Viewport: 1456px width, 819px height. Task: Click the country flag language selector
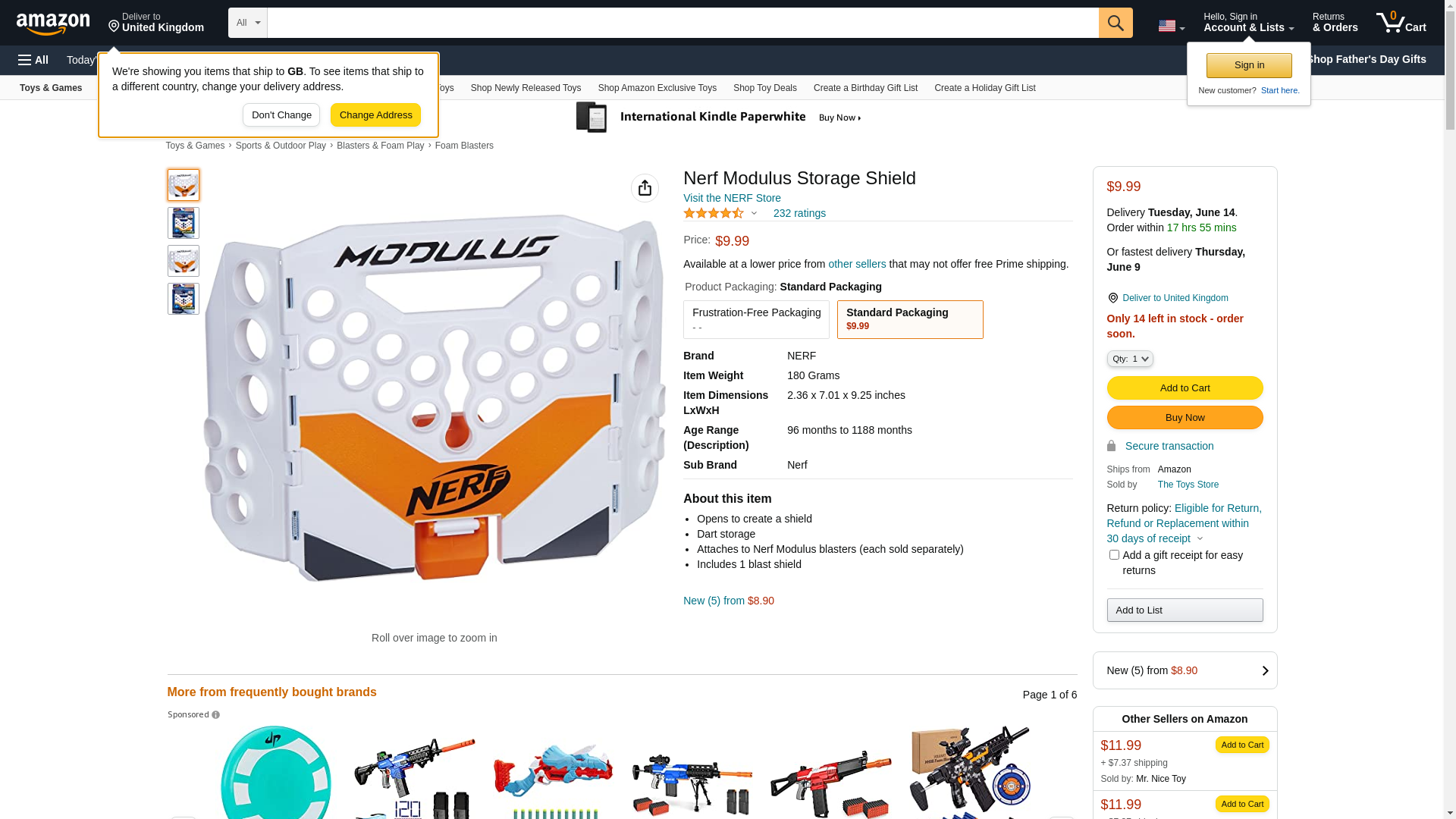click(1171, 26)
